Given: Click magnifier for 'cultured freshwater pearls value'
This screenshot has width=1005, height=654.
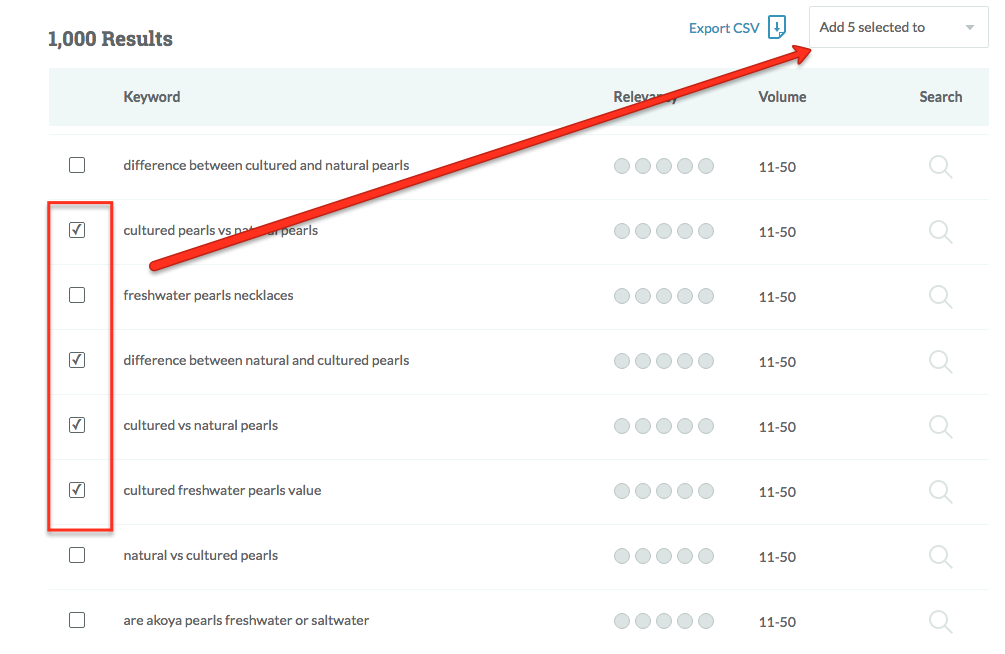Looking at the screenshot, I should coord(940,491).
